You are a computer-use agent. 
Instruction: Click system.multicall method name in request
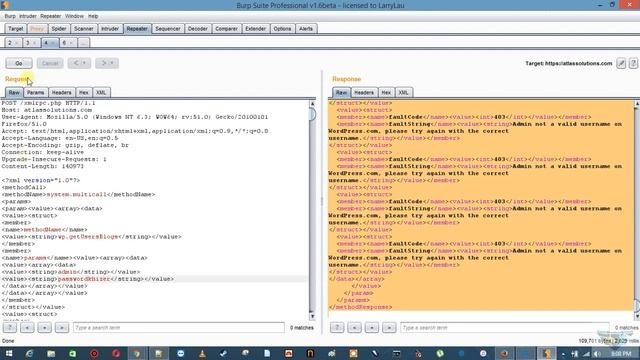(x=76, y=195)
